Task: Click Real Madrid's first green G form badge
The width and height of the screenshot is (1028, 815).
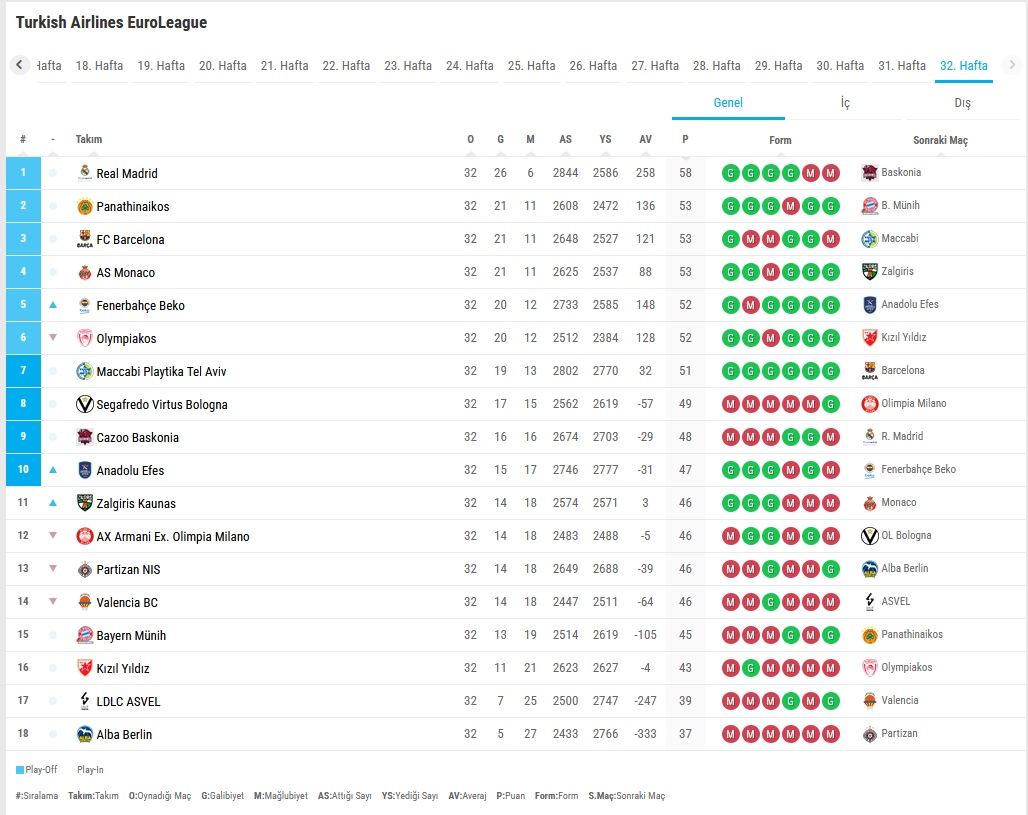Action: (x=730, y=173)
